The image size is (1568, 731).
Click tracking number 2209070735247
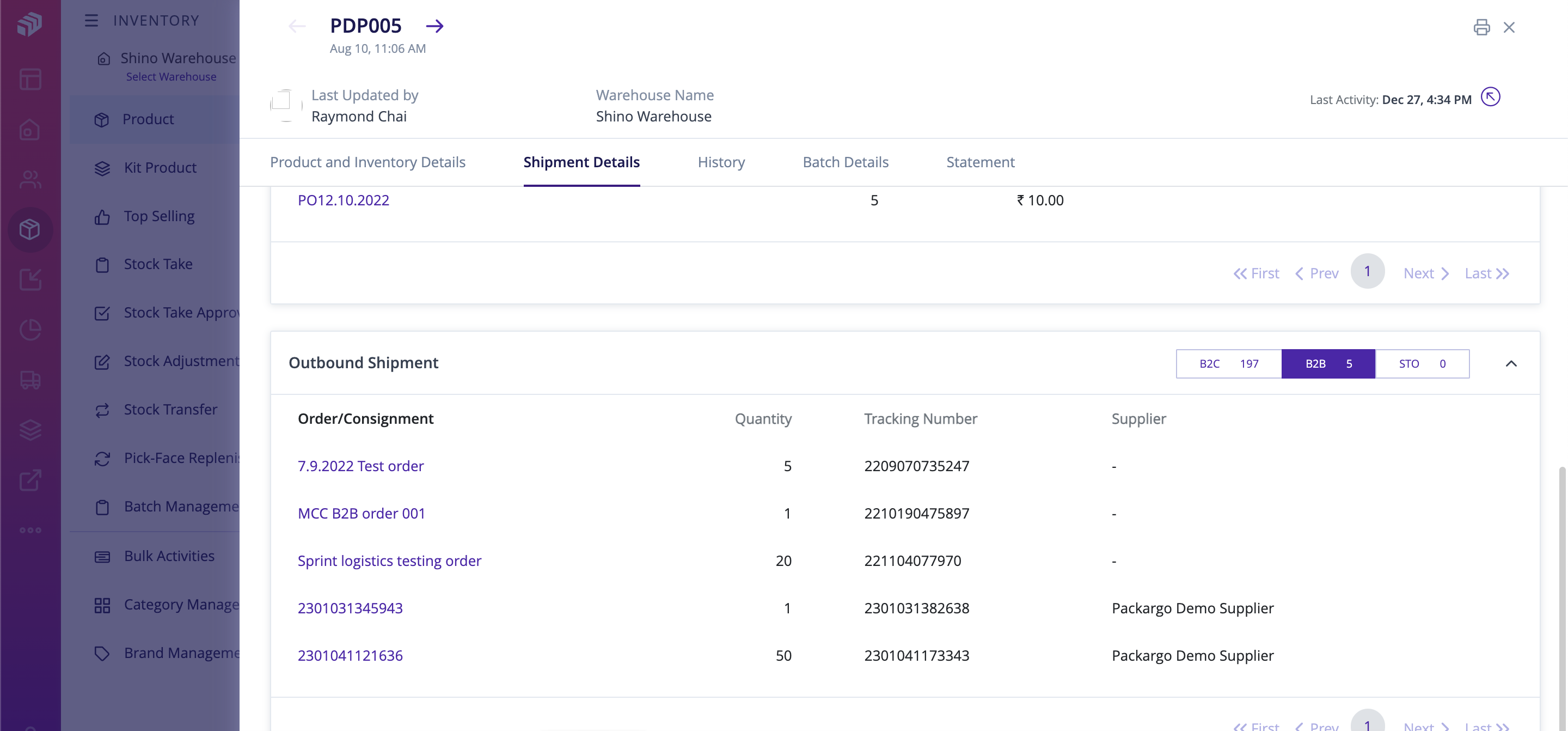point(916,466)
